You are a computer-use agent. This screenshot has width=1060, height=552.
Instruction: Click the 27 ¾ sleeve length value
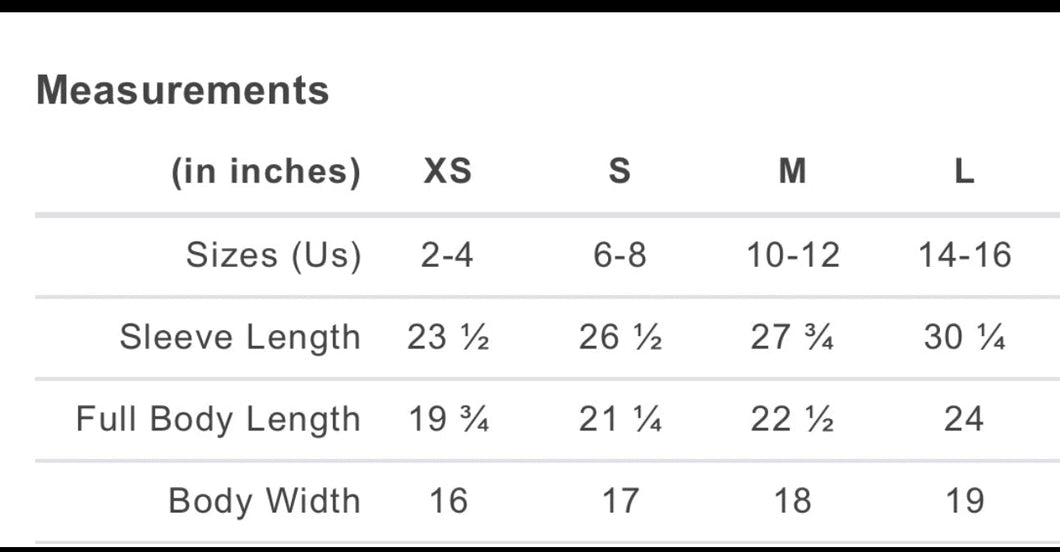pos(793,337)
